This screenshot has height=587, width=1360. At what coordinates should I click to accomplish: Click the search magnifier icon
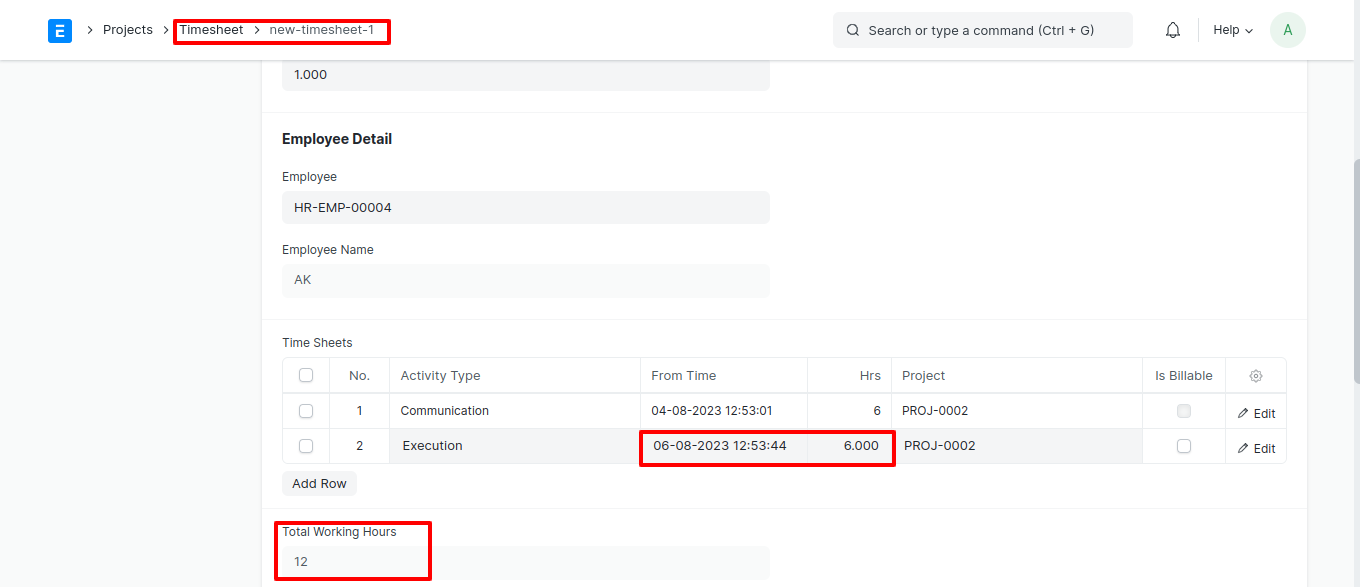click(x=853, y=30)
